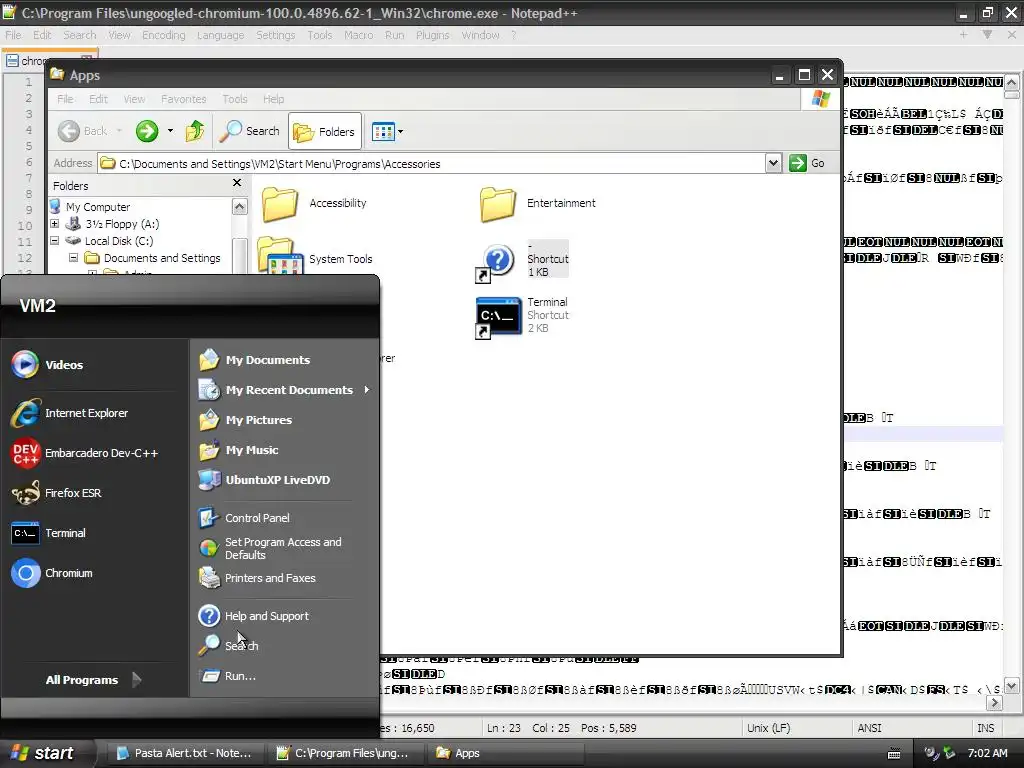Toggle the Folders pane button
The image size is (1024, 768).
point(324,131)
